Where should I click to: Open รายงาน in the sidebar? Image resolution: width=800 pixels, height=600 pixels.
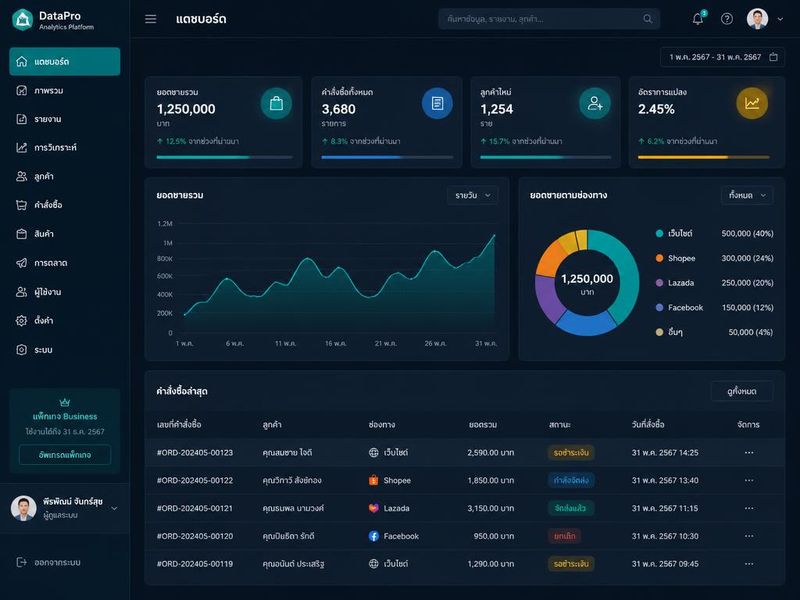click(x=65, y=119)
